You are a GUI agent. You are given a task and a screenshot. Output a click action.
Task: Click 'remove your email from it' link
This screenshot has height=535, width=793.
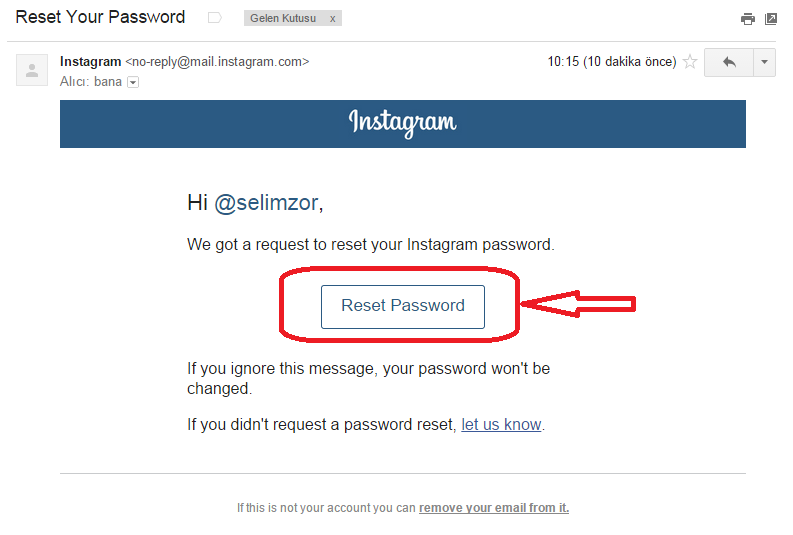coord(494,508)
